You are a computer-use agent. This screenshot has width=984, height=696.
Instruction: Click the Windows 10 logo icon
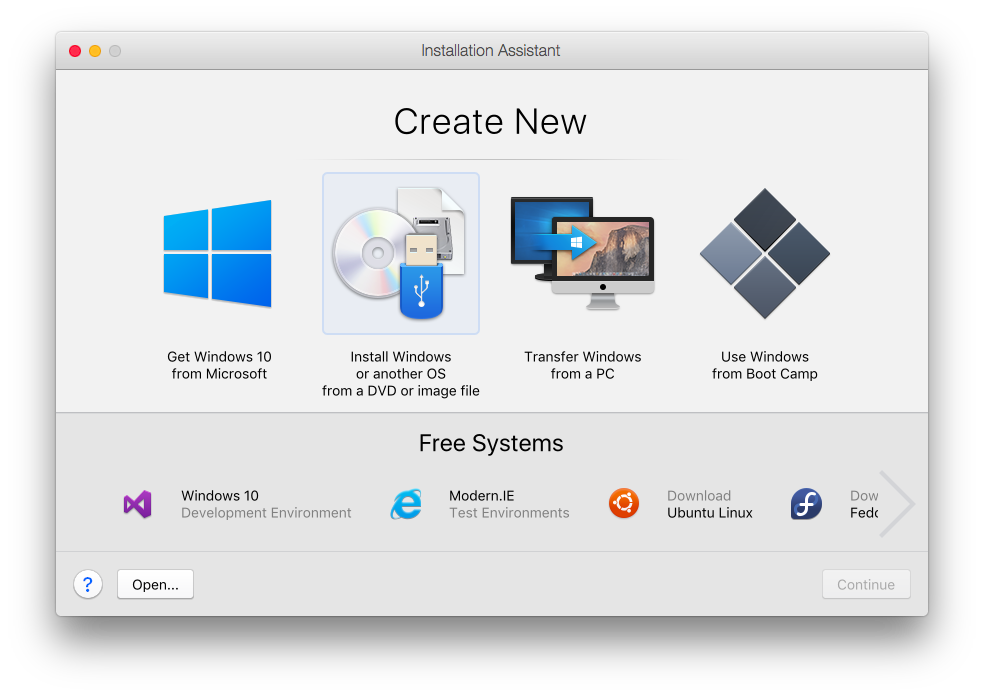(x=218, y=254)
